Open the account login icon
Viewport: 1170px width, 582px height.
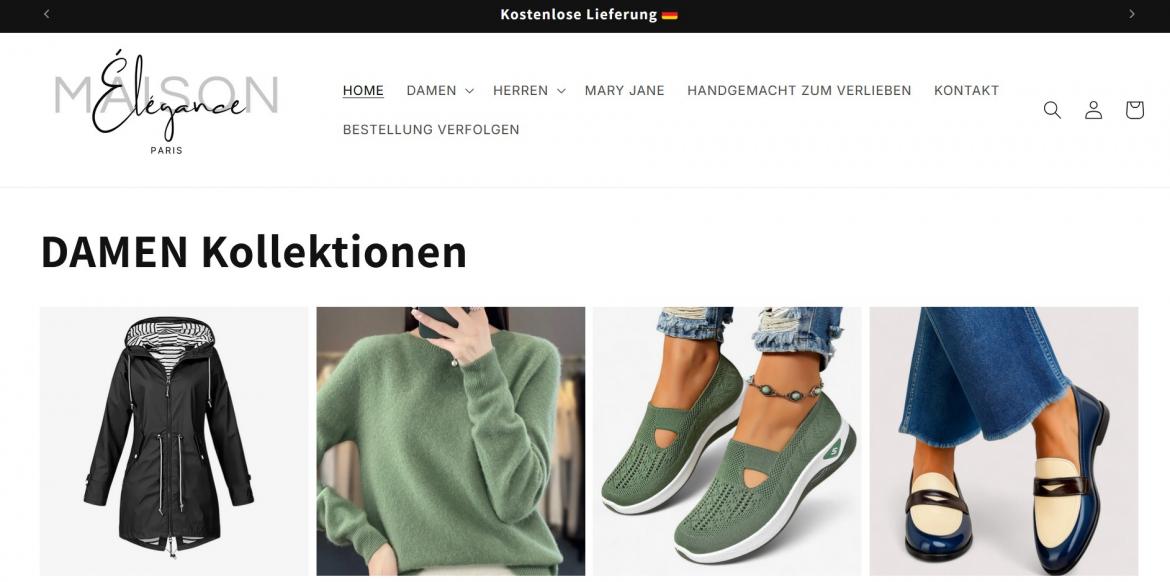tap(1093, 110)
